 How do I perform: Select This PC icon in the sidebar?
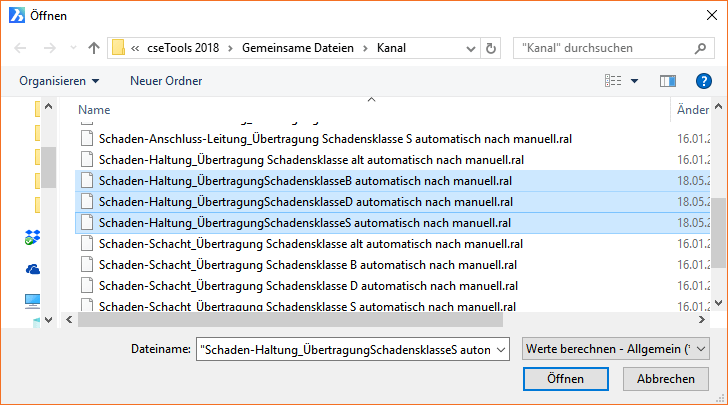pos(32,300)
